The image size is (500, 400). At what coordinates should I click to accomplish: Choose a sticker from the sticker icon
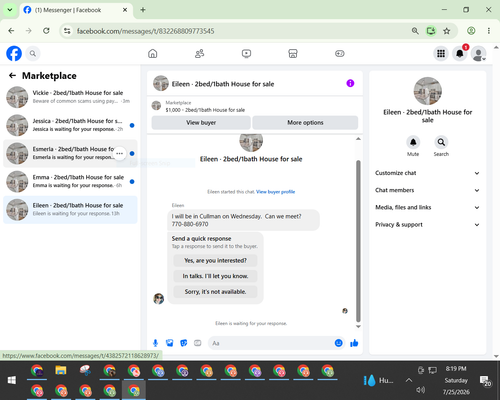coord(184,343)
